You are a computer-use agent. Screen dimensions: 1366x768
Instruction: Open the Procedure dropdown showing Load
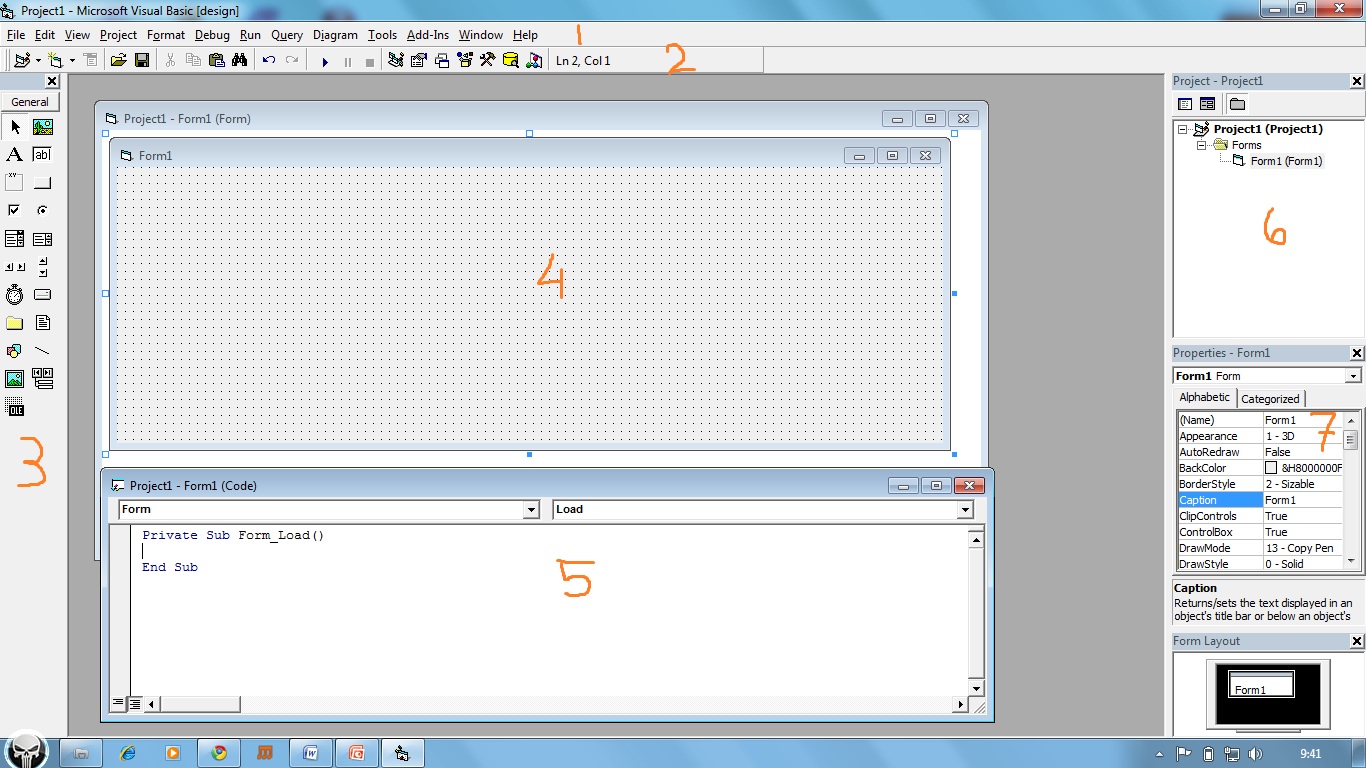pyautogui.click(x=964, y=509)
